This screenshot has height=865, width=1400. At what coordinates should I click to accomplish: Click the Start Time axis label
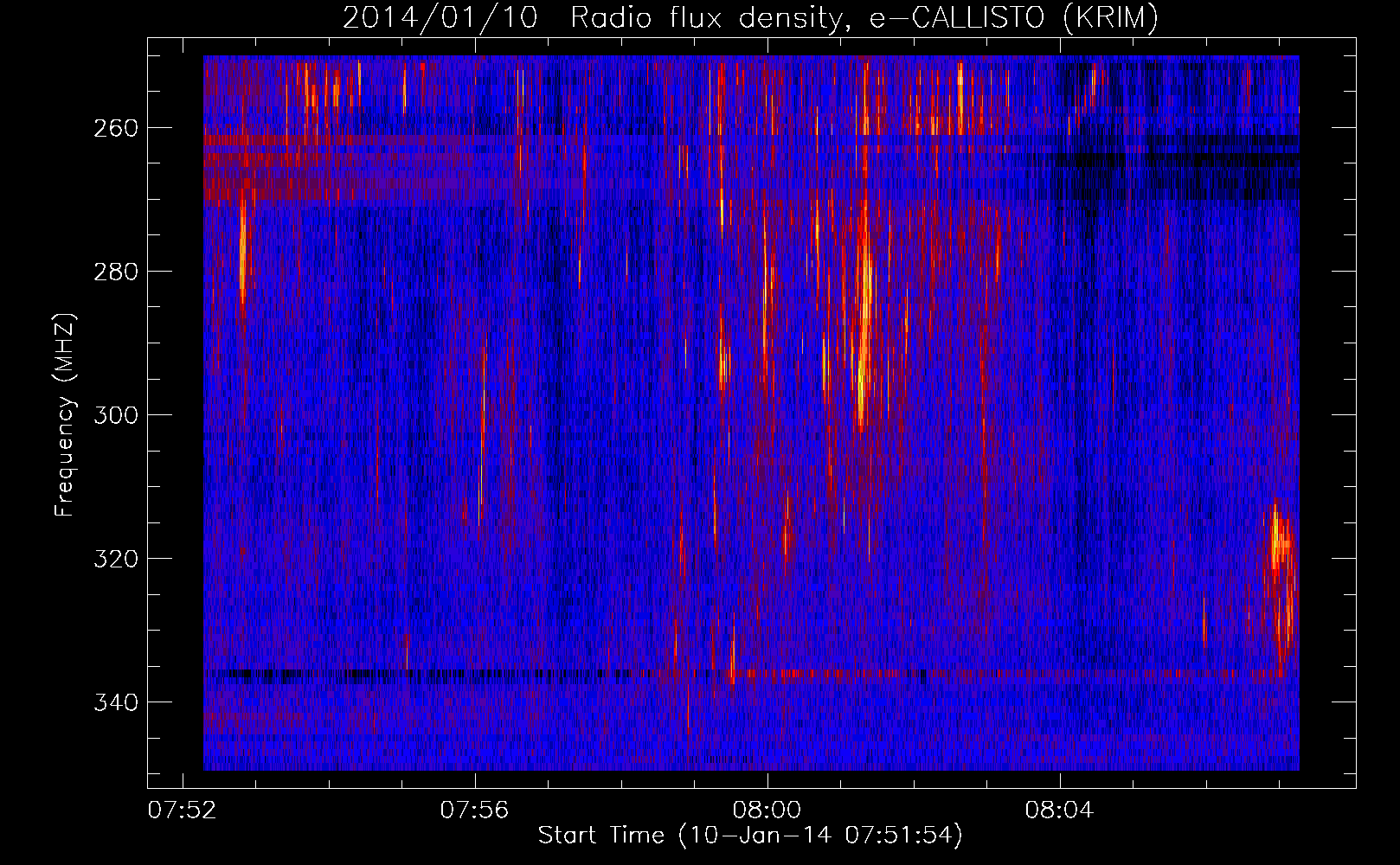click(750, 836)
